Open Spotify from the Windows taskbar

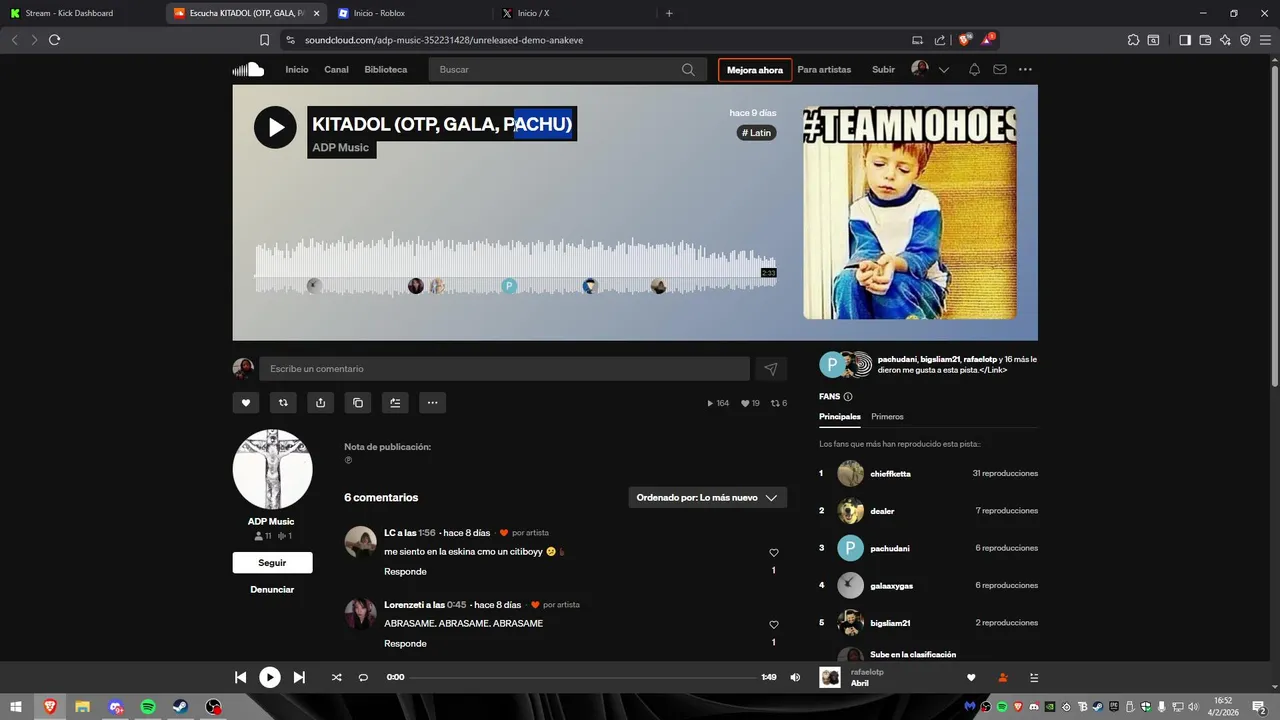148,707
